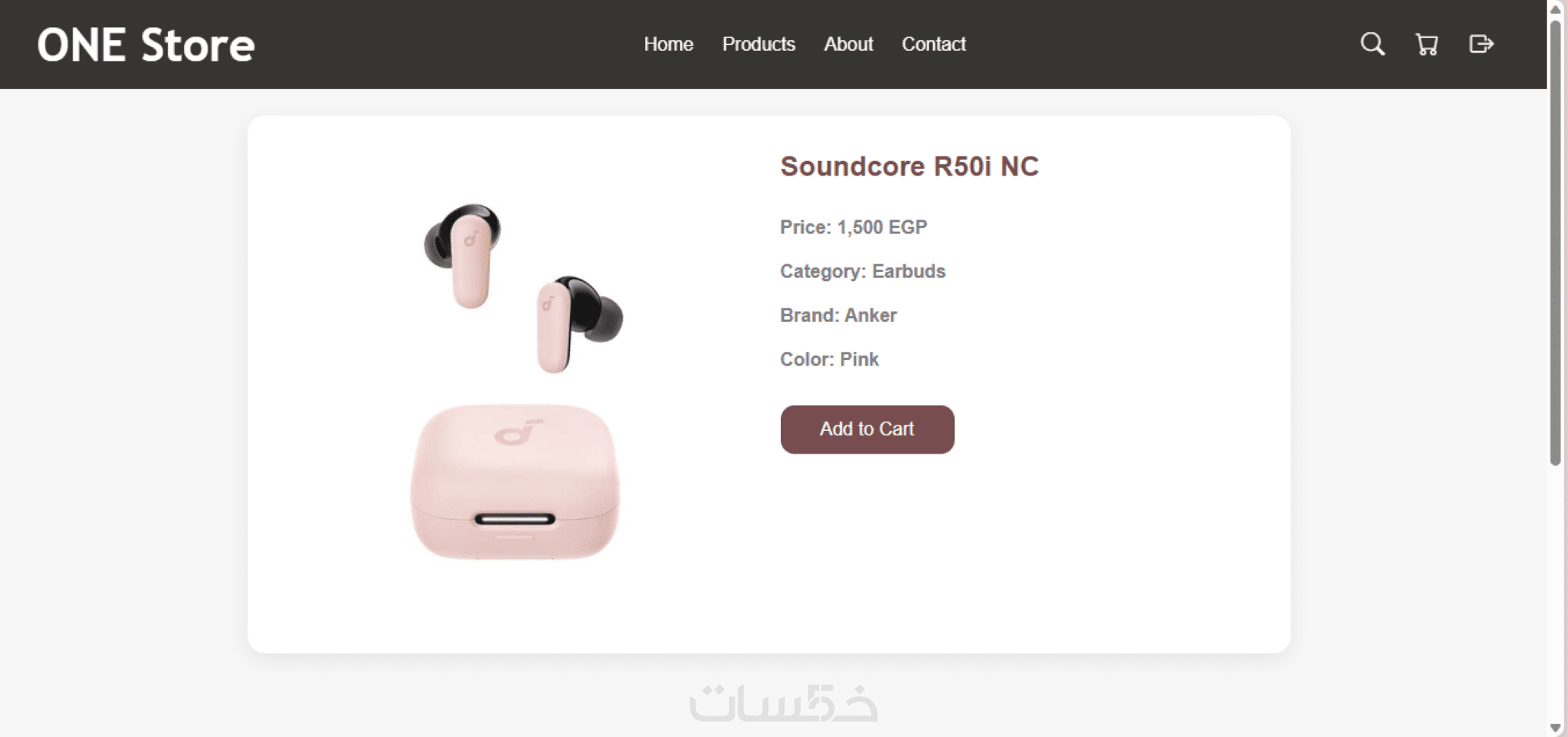Go to the Home nav link

pyautogui.click(x=668, y=44)
